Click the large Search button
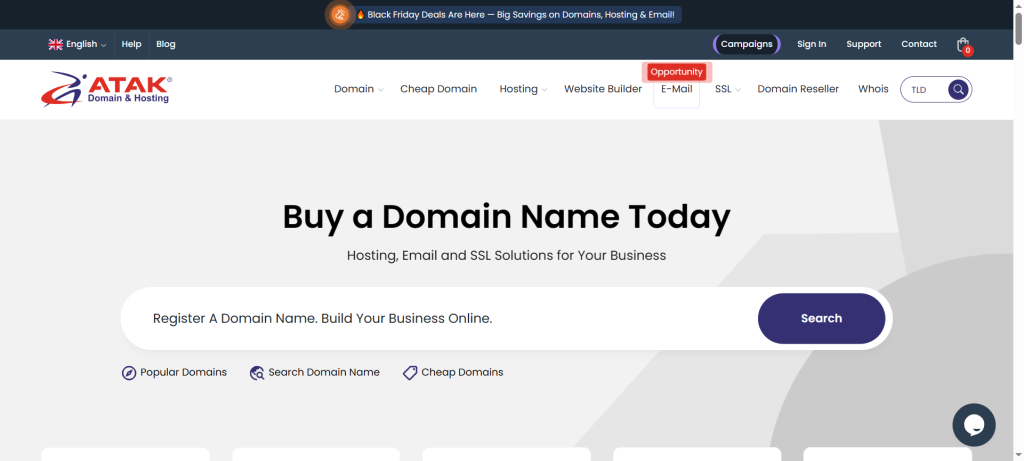 point(822,319)
